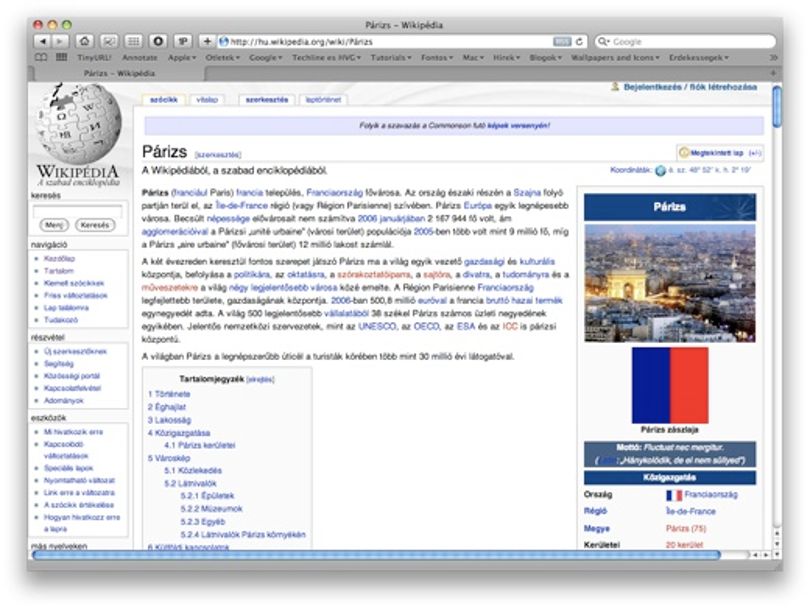The width and height of the screenshot is (810, 609).
Task: Expand the Google bookmarks dropdown
Action: (x=266, y=57)
